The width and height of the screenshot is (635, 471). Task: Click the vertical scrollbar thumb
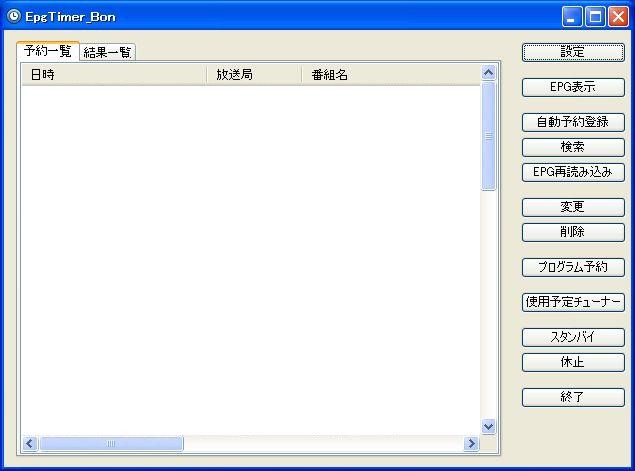pos(489,136)
